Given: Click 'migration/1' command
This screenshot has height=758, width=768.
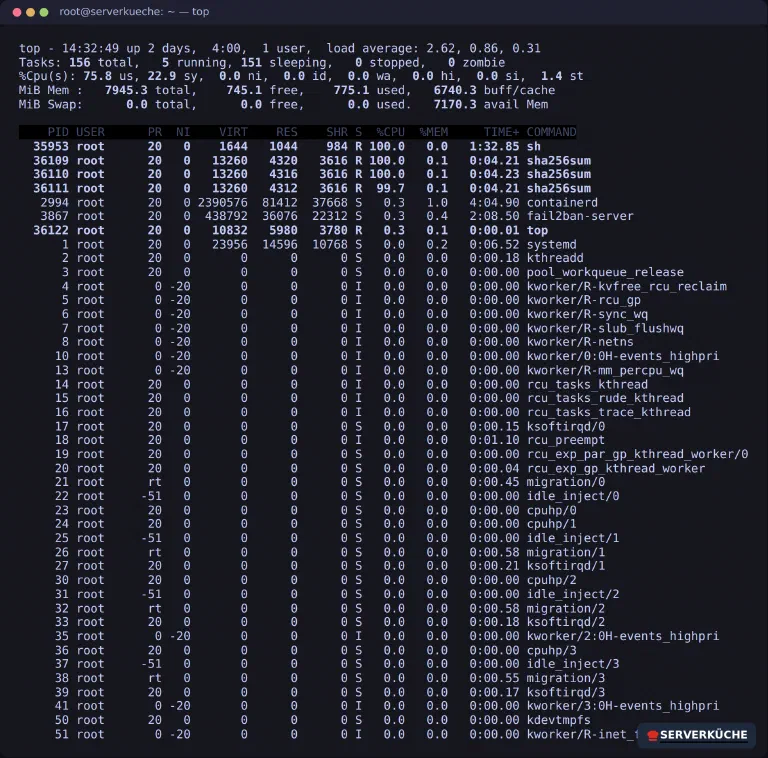Looking at the screenshot, I should pos(566,553).
